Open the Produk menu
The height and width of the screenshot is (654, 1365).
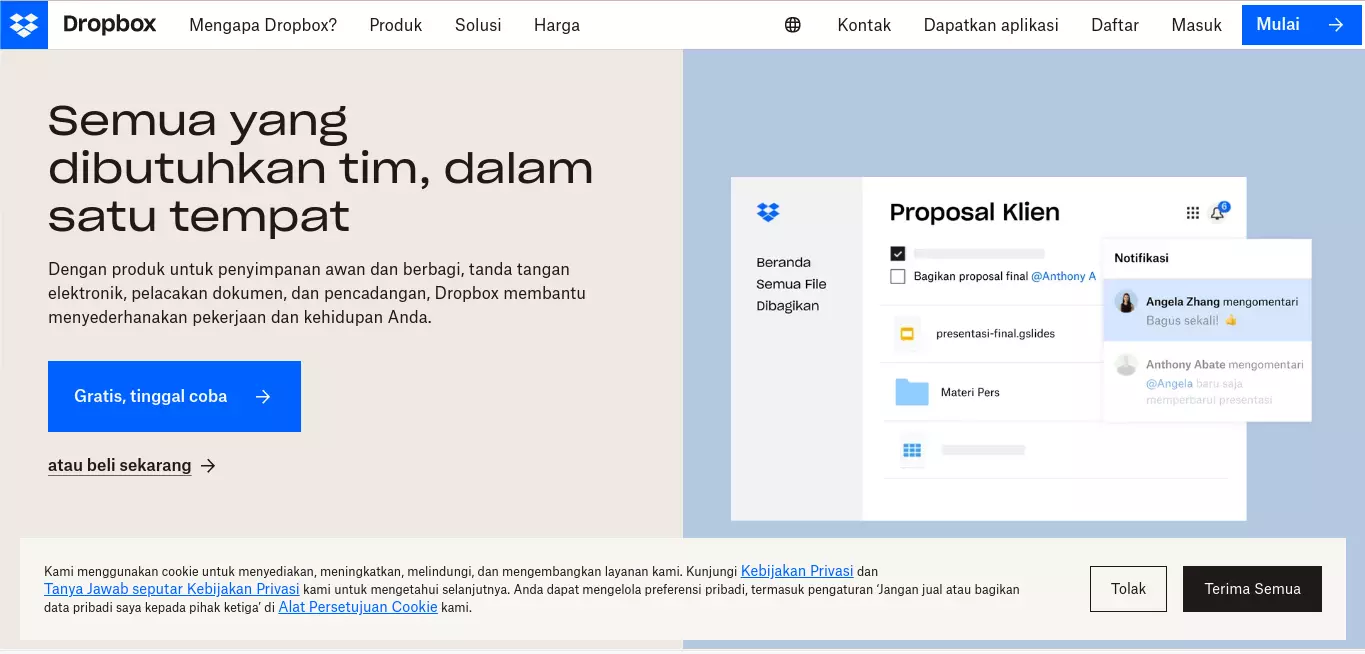point(396,25)
